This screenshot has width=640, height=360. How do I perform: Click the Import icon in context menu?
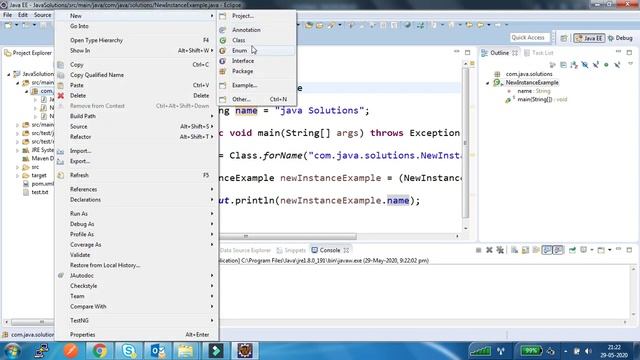[x=61, y=151]
